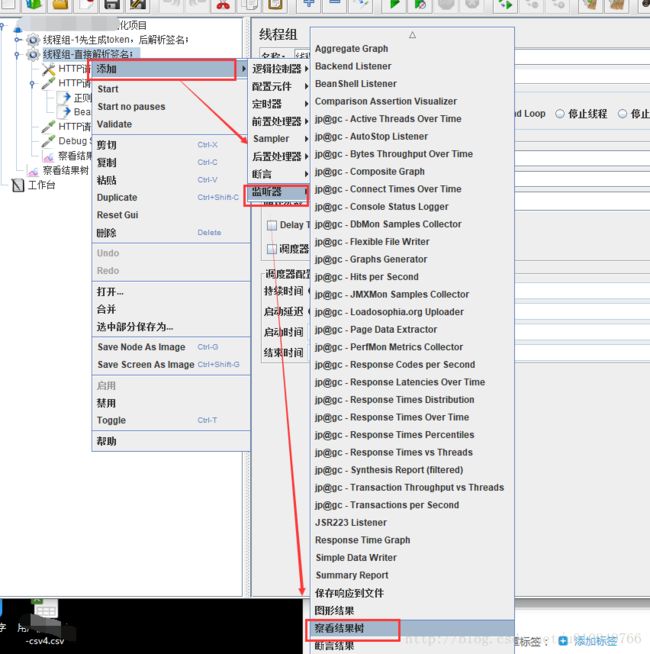Screen dimensions: 650x654
Task: Expand the 线程组-1先生成token tree node
Action: (x=17, y=40)
